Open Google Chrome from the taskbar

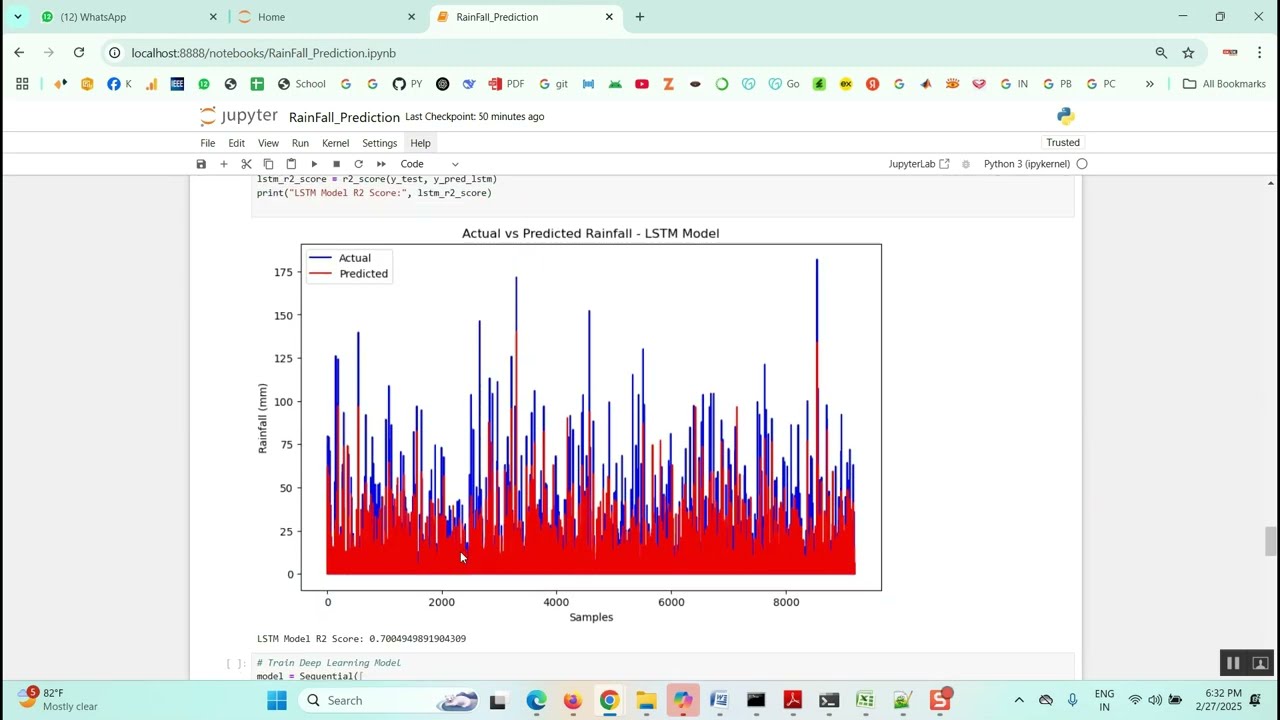coord(609,700)
